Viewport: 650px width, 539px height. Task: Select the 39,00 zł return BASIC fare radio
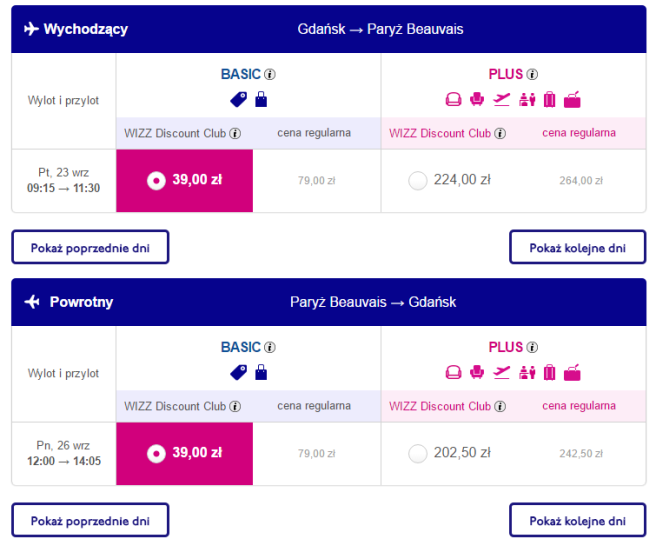click(156, 454)
